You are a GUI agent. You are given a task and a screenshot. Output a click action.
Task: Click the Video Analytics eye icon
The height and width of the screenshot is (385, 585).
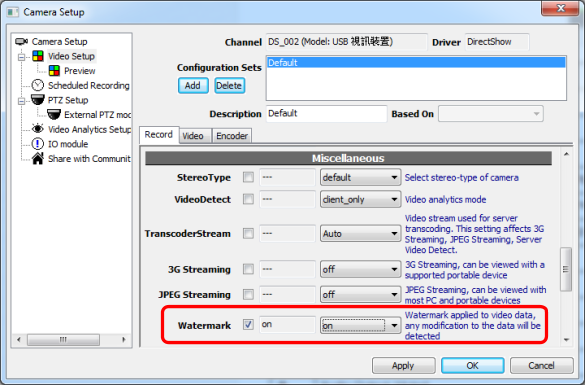tap(38, 129)
